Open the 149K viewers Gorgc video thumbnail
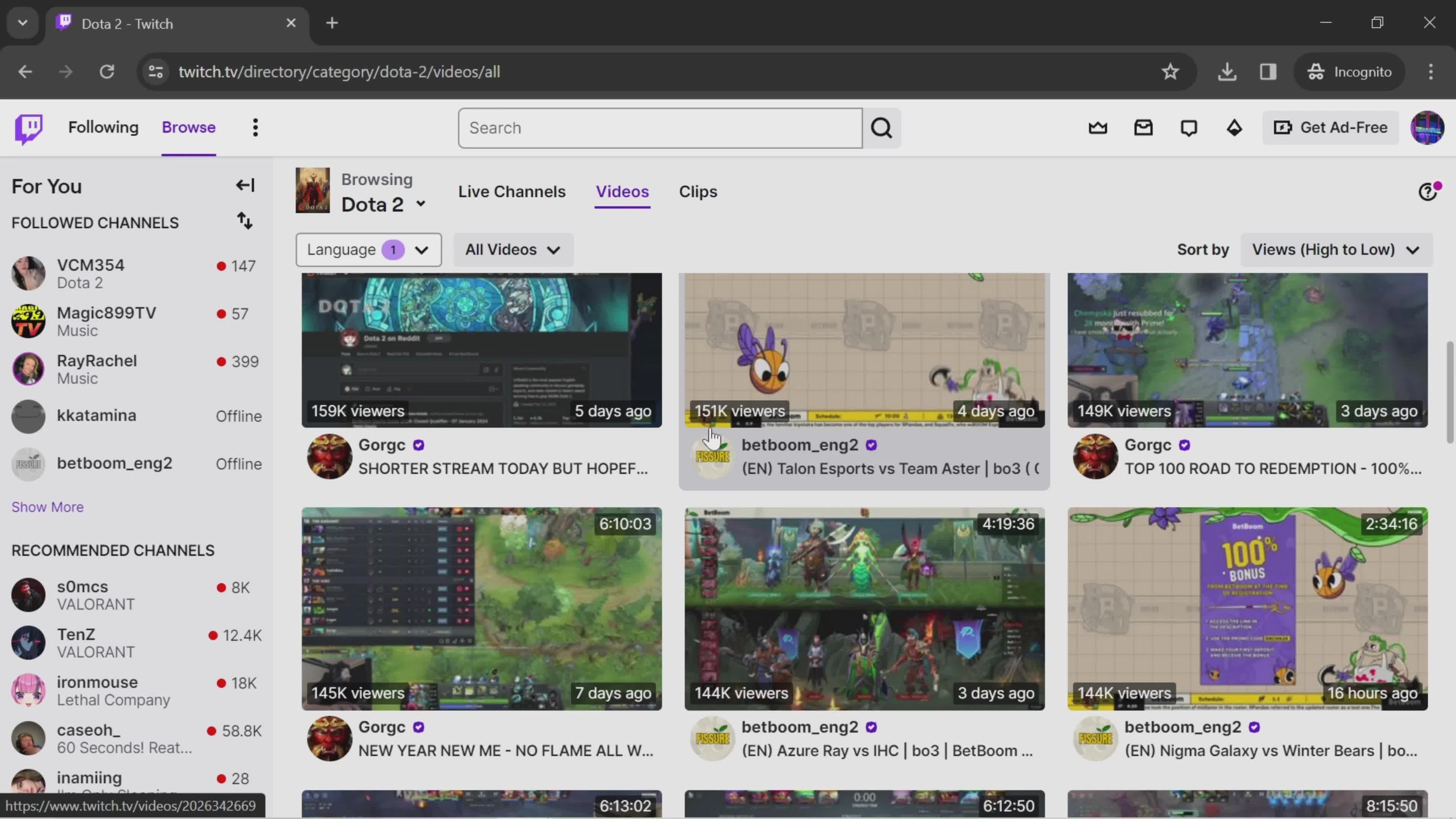Image resolution: width=1456 pixels, height=819 pixels. [1247, 350]
